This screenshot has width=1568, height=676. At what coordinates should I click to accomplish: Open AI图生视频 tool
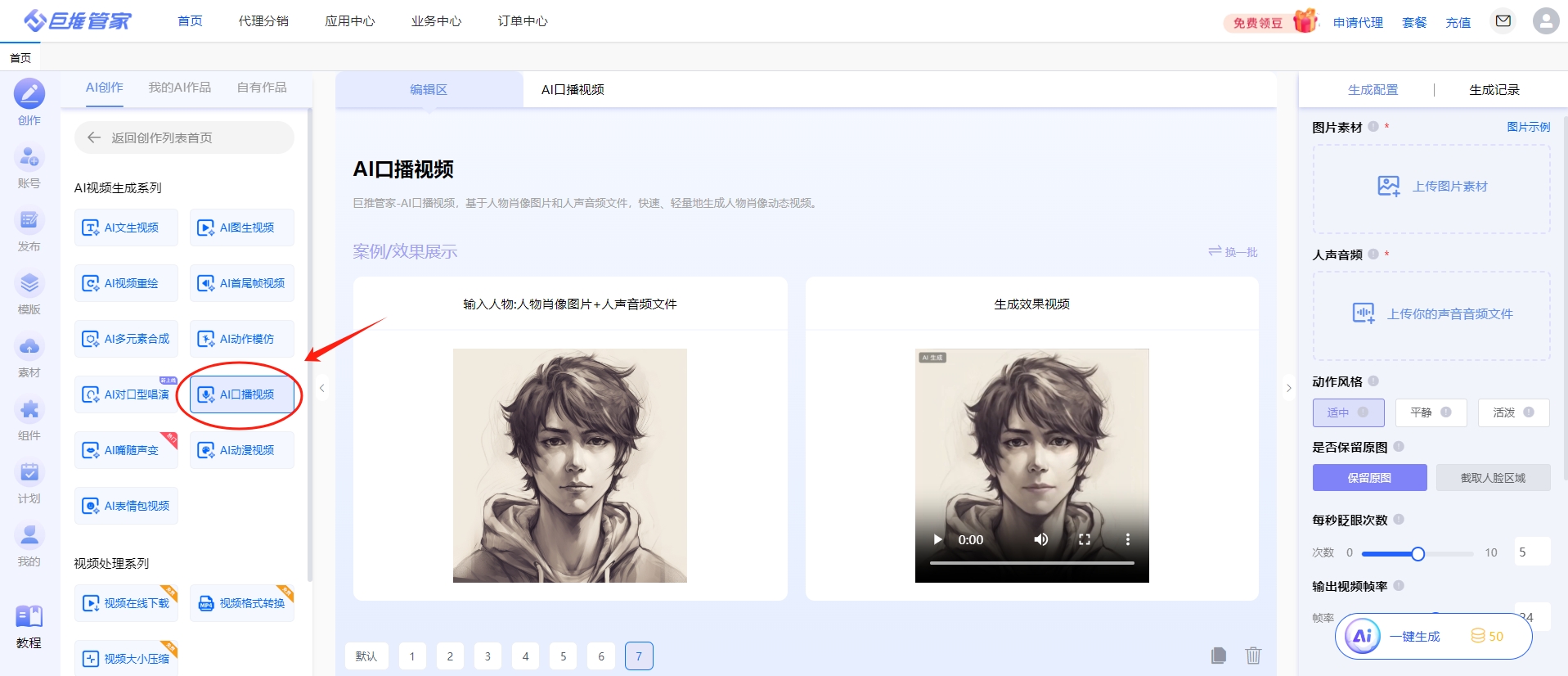click(241, 228)
